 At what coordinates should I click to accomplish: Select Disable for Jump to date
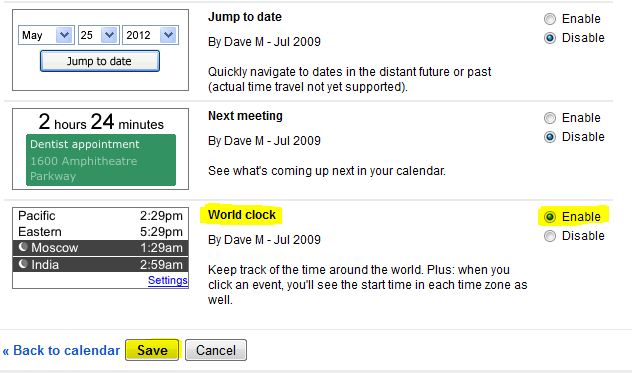(550, 38)
